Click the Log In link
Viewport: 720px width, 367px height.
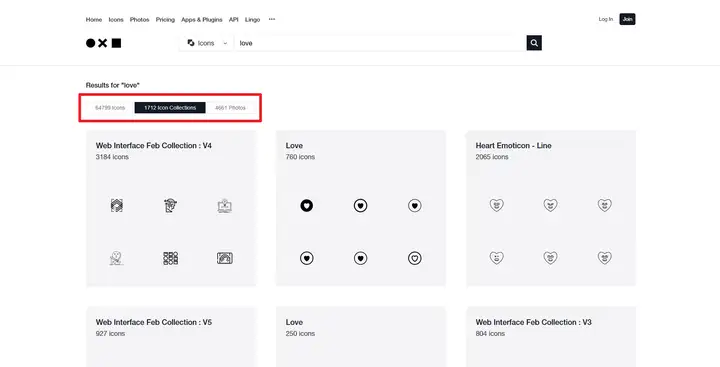(x=606, y=19)
